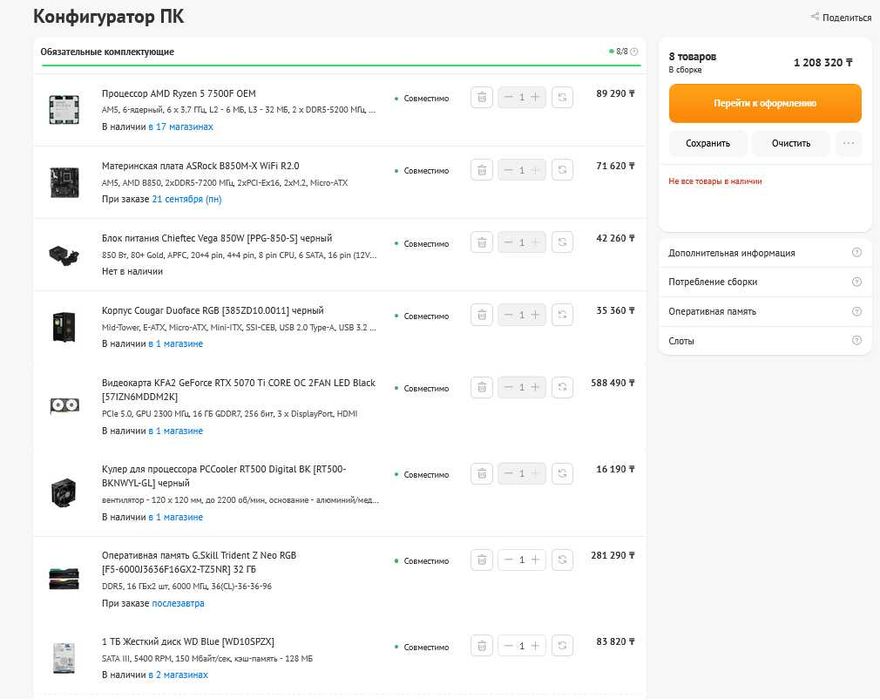880x700 pixels.
Task: Expand Потребление сборки section
Action: (x=764, y=282)
